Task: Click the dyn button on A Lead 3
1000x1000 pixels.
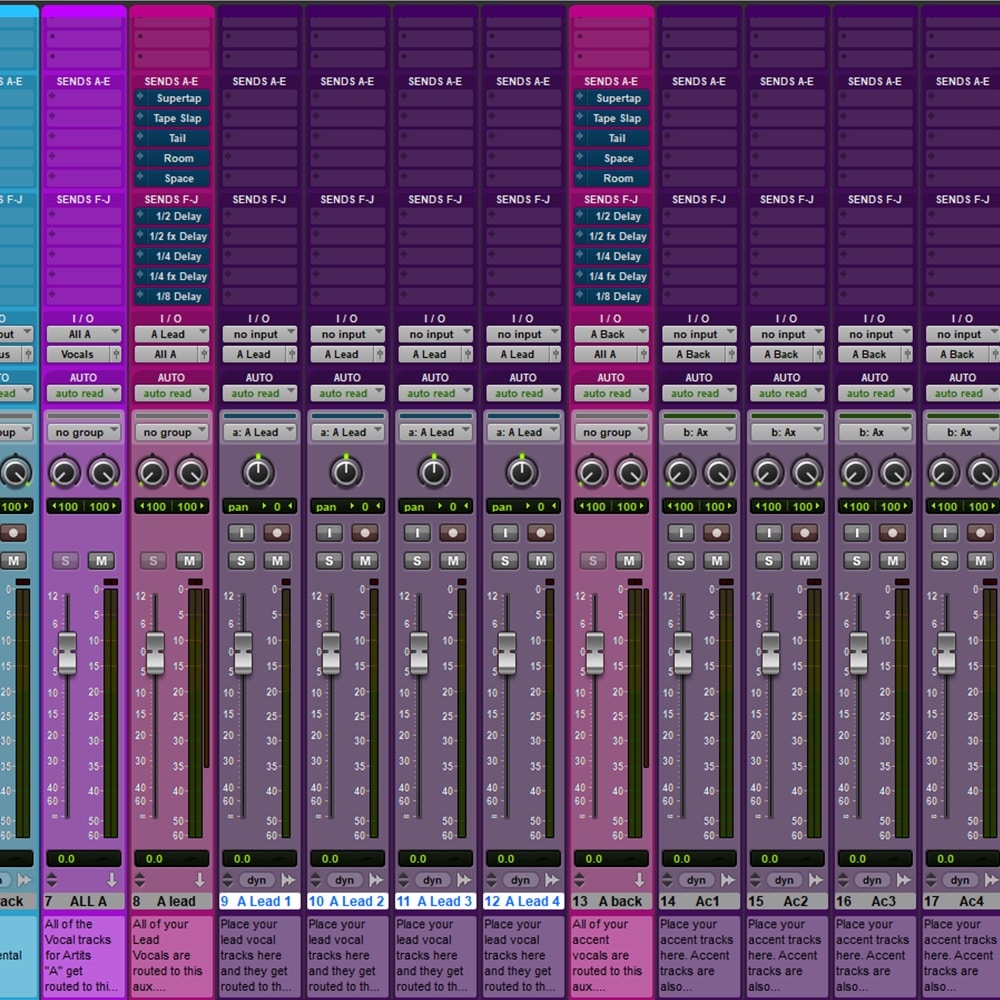Action: point(432,880)
